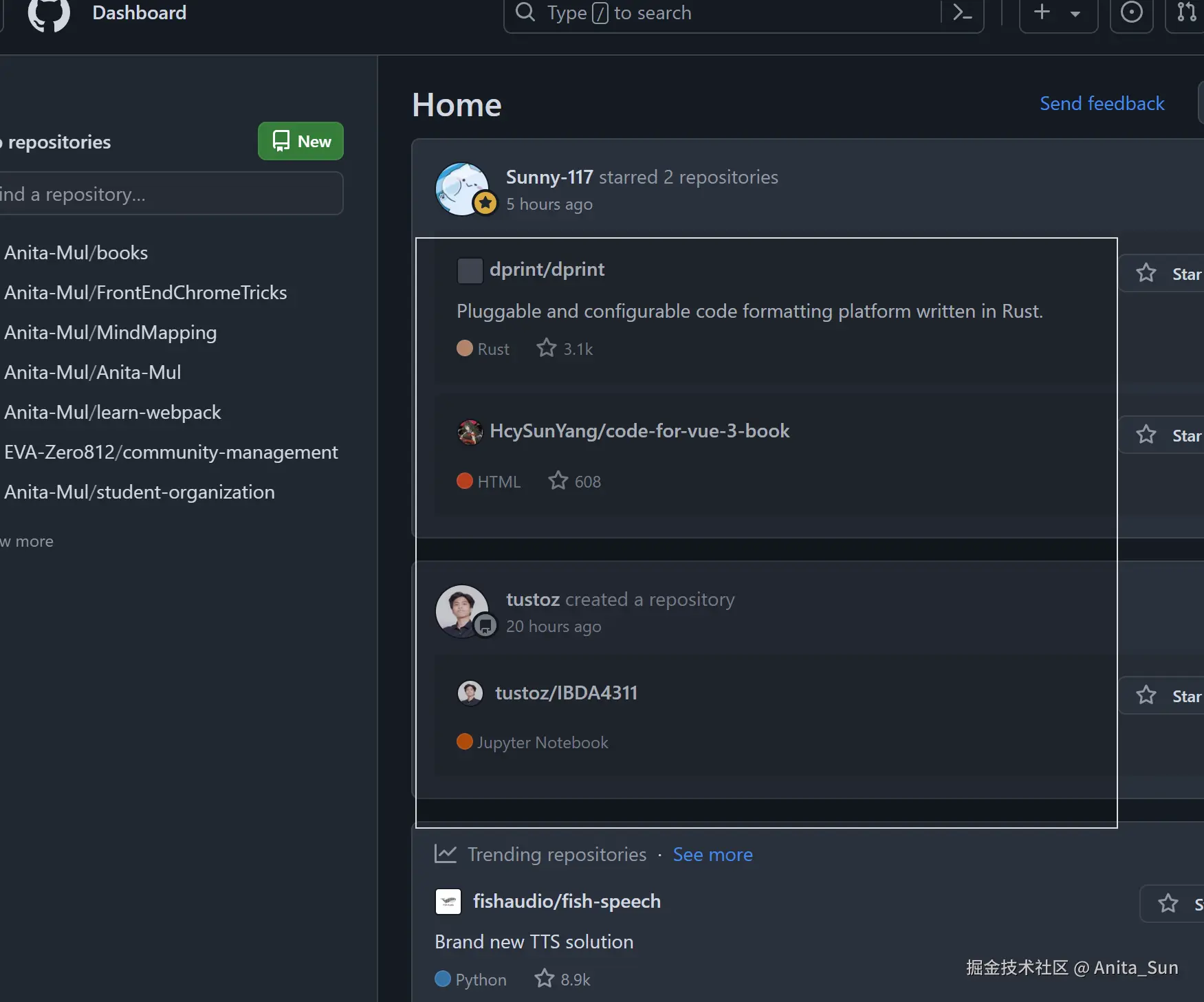Open EVA-Zero812/community-management repository
Image resolution: width=1204 pixels, height=1002 pixels.
click(171, 452)
